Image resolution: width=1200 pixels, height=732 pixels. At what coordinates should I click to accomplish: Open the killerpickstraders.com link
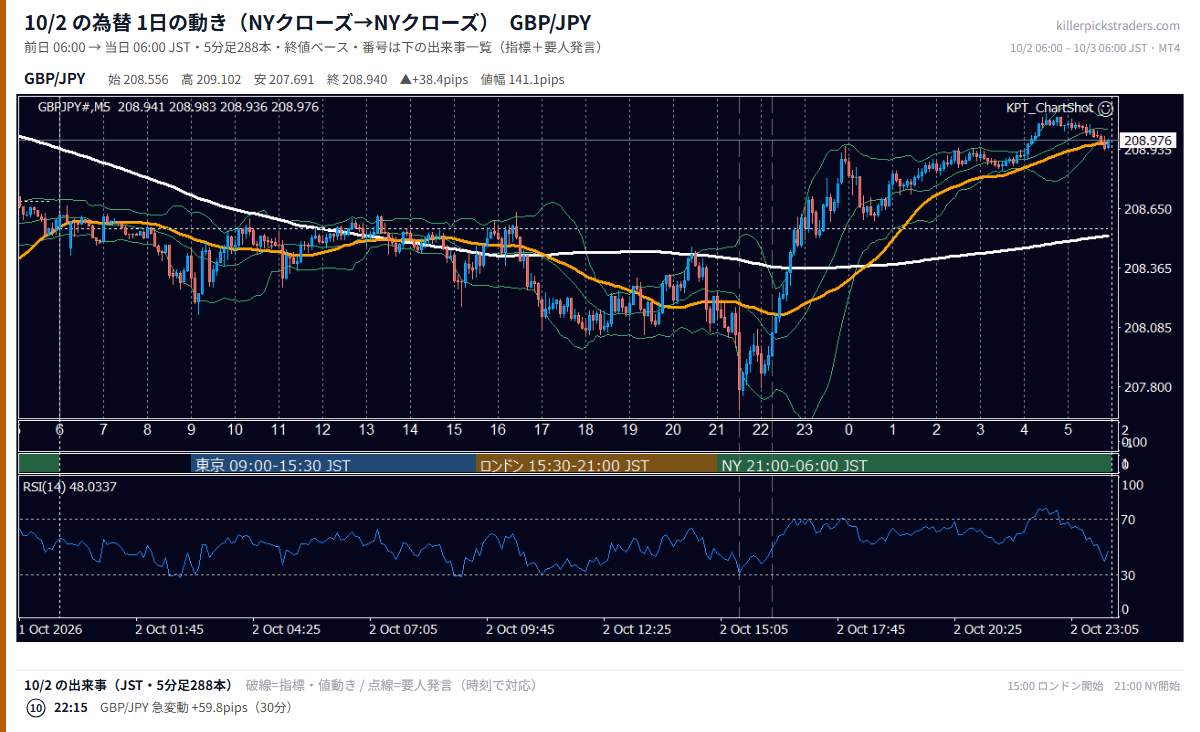pyautogui.click(x=1117, y=26)
